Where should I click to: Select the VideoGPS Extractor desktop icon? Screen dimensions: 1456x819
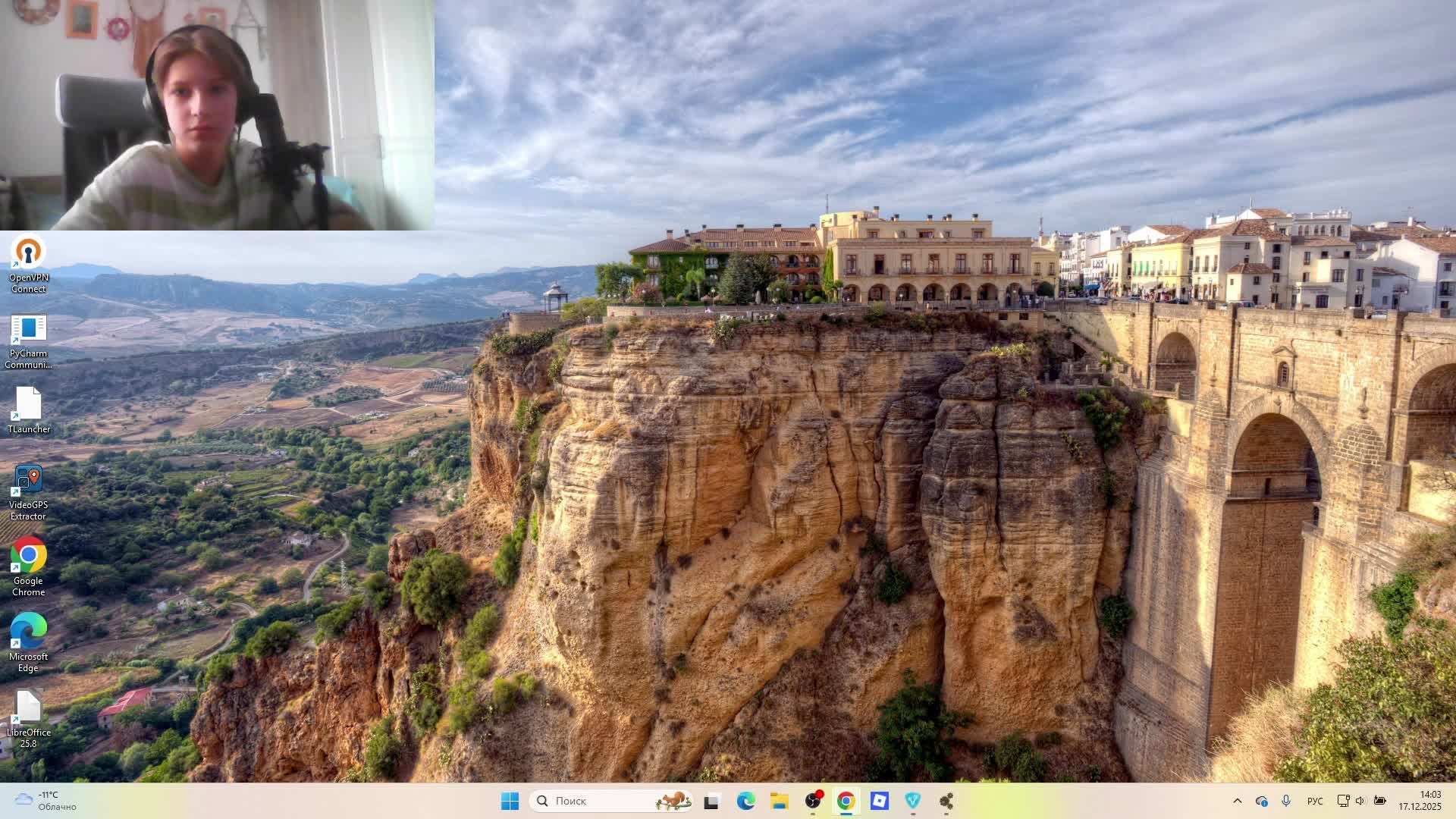[28, 491]
